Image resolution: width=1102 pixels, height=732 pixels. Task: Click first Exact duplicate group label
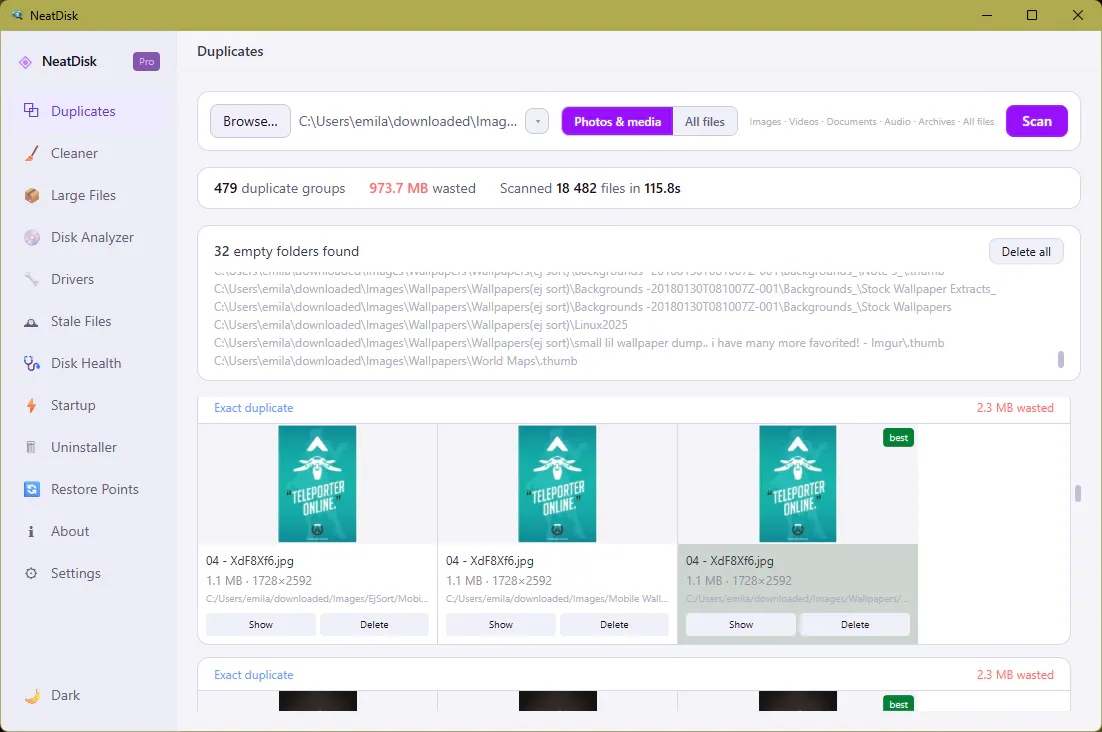254,408
